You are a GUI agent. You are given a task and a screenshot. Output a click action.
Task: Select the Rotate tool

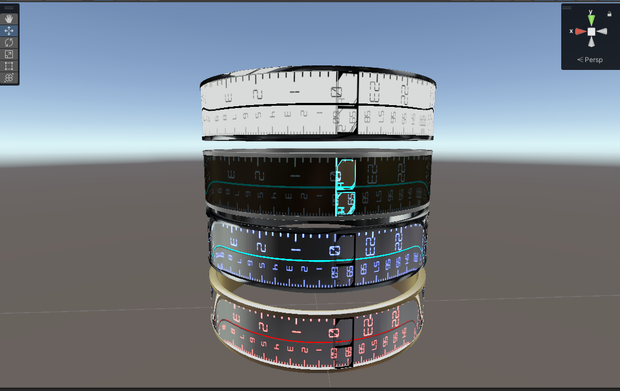pos(9,42)
